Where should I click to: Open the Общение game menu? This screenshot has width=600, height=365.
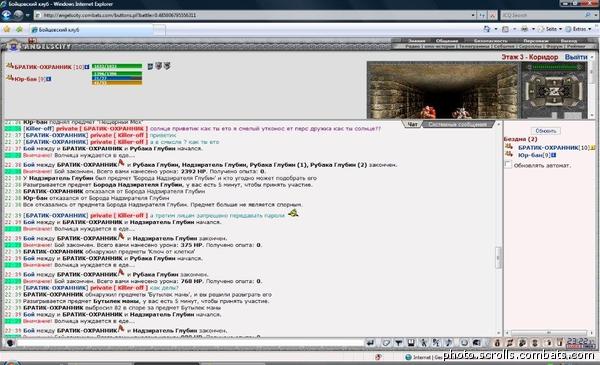click(x=447, y=41)
